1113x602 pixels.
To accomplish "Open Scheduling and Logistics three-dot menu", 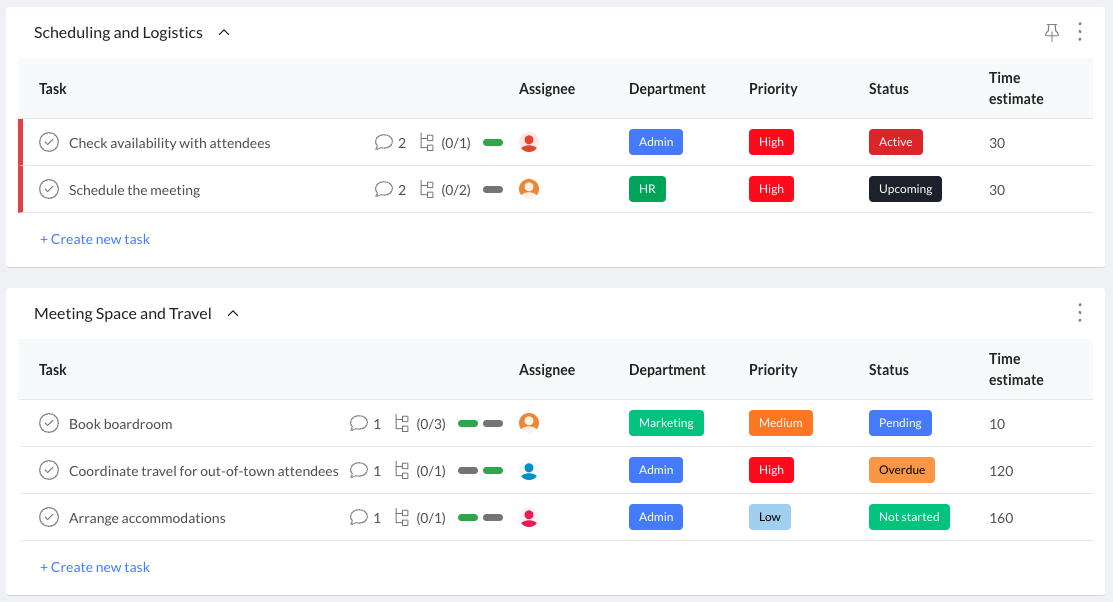I will point(1080,33).
